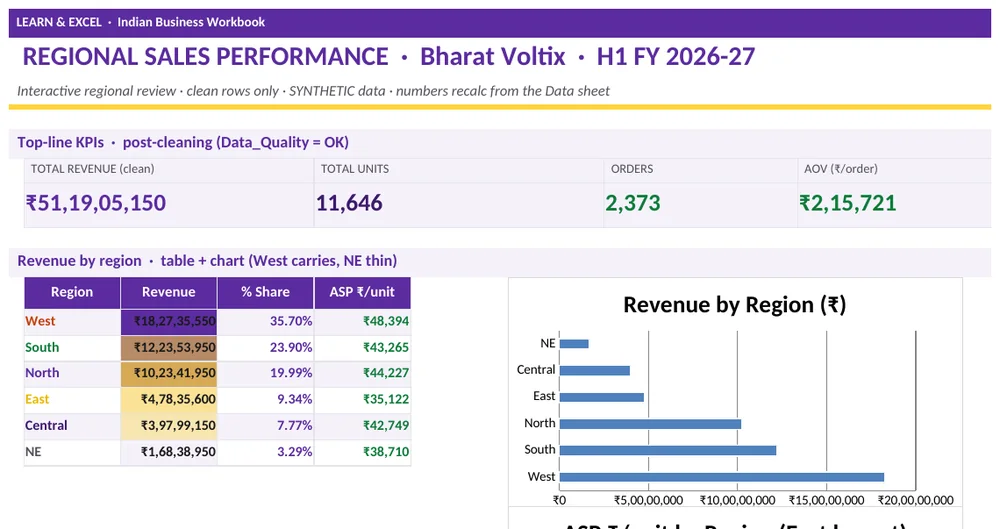Click the 'Central' region cell in the table
Image resolution: width=1000 pixels, height=529 pixels.
pos(72,426)
